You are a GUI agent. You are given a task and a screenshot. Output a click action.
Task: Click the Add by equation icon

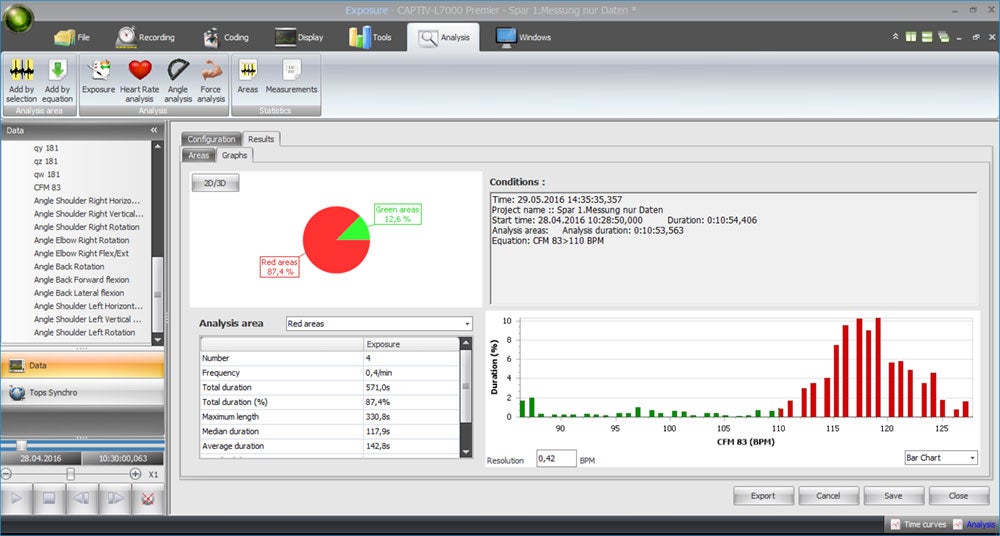[58, 72]
